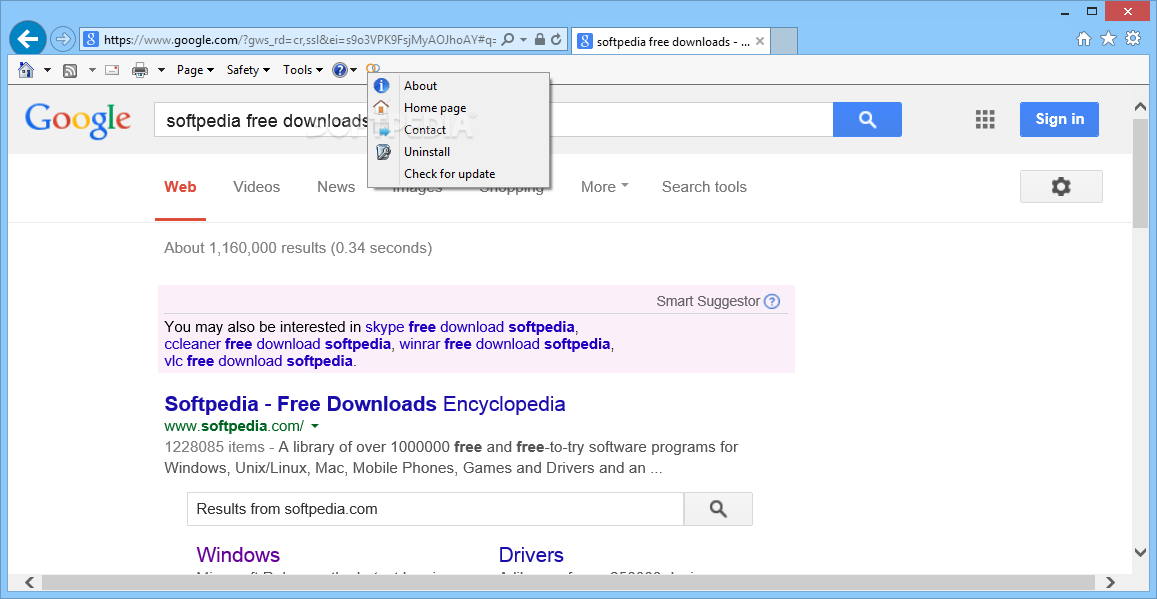Select the Web search tab
The width and height of the screenshot is (1157, 599).
click(180, 187)
